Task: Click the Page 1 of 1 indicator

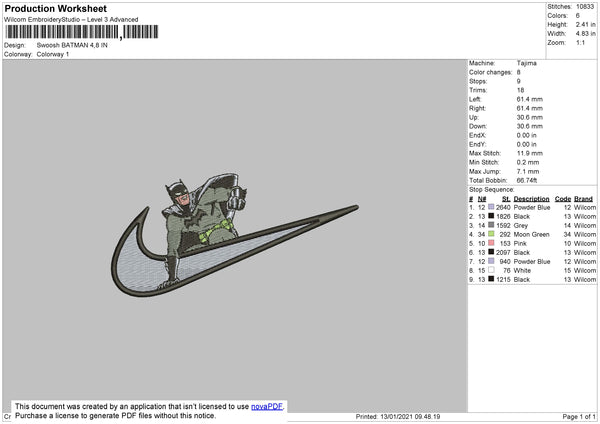Action: coord(579,416)
